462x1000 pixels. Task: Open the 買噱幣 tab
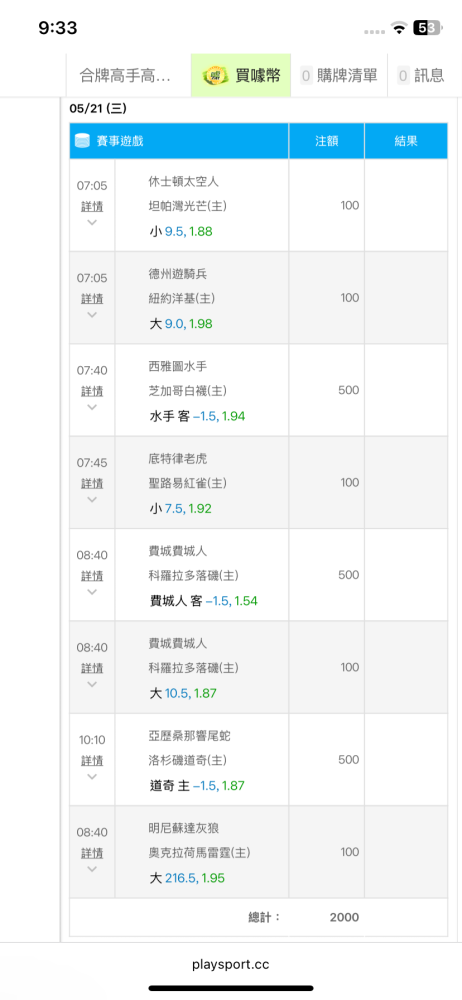(x=241, y=76)
